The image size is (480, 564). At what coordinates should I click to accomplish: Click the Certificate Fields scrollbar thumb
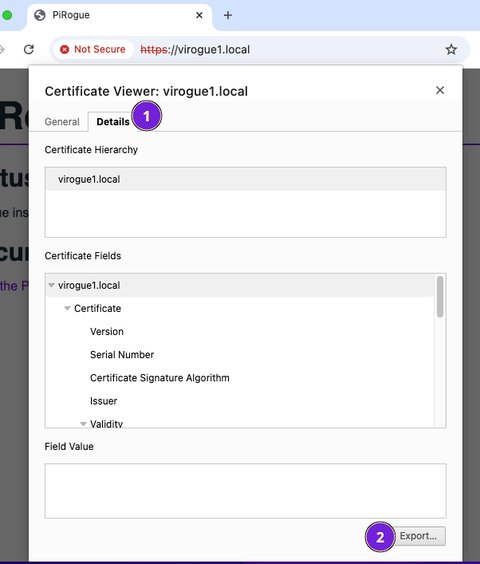(440, 297)
